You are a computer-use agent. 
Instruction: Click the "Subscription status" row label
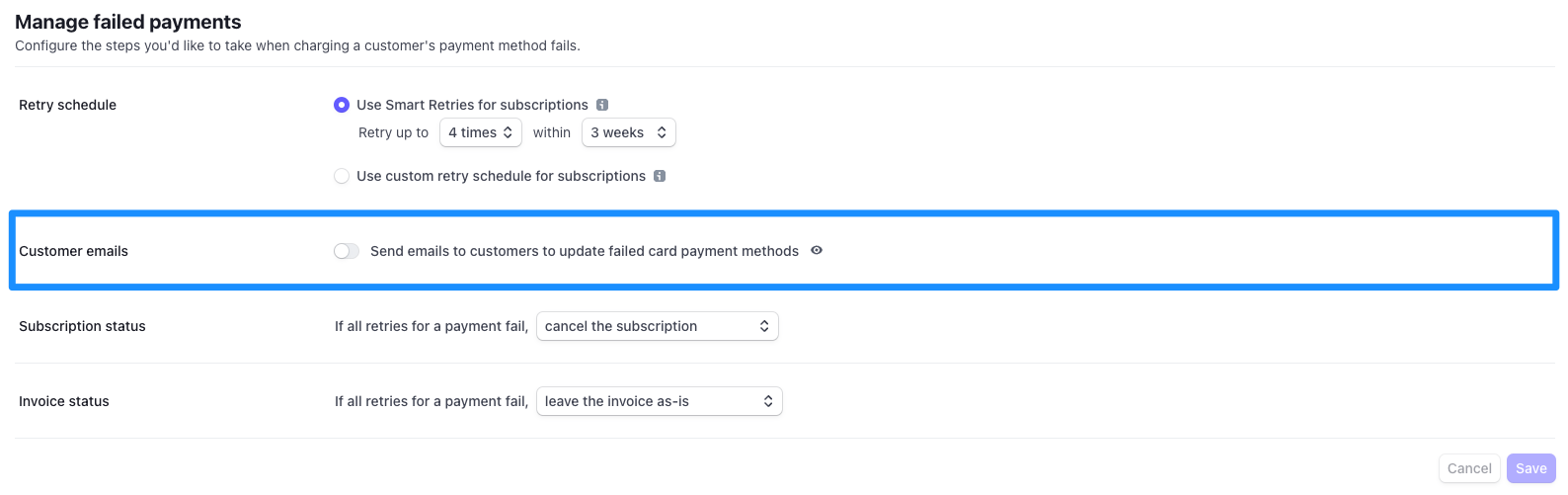pos(82,326)
